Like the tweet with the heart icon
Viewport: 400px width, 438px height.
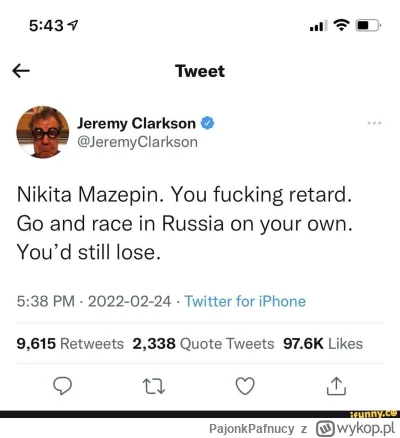coord(245,386)
